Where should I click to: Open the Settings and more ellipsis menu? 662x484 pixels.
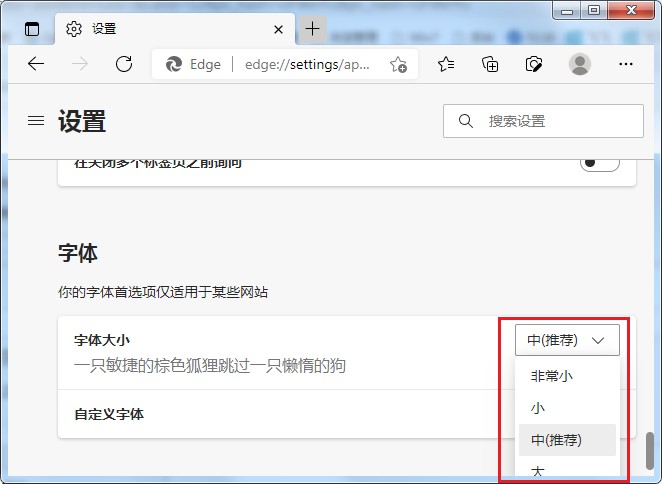pyautogui.click(x=626, y=64)
